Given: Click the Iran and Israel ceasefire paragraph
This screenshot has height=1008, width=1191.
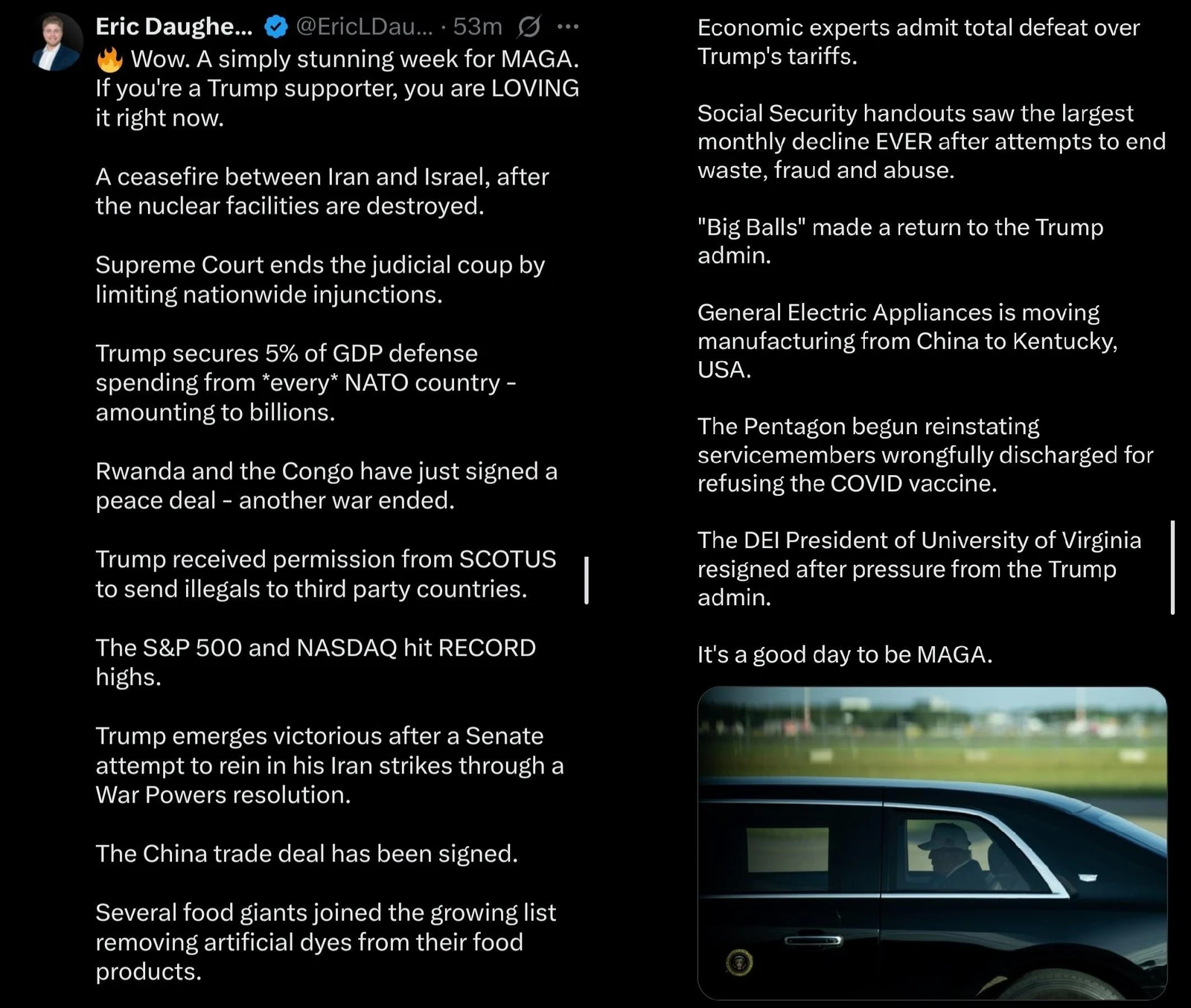Looking at the screenshot, I should (322, 191).
